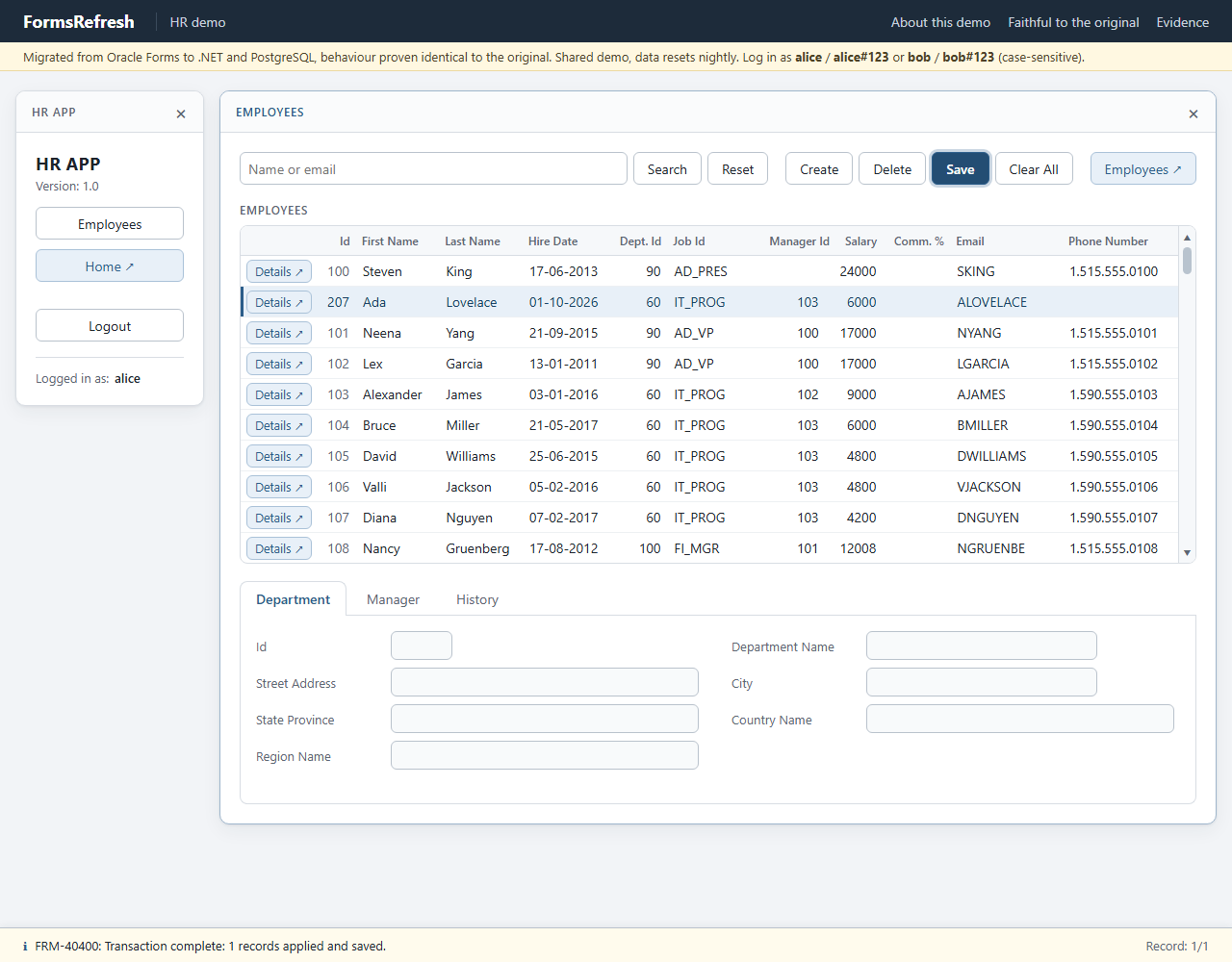Screen dimensions: 1232x962
Task: Click the Search button
Action: (667, 169)
